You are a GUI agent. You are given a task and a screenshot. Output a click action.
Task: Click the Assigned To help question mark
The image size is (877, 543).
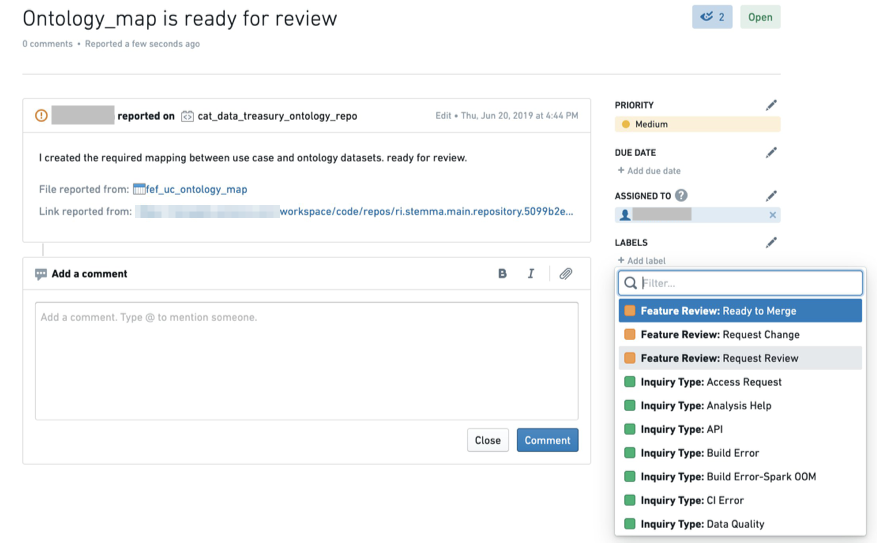click(x=681, y=196)
